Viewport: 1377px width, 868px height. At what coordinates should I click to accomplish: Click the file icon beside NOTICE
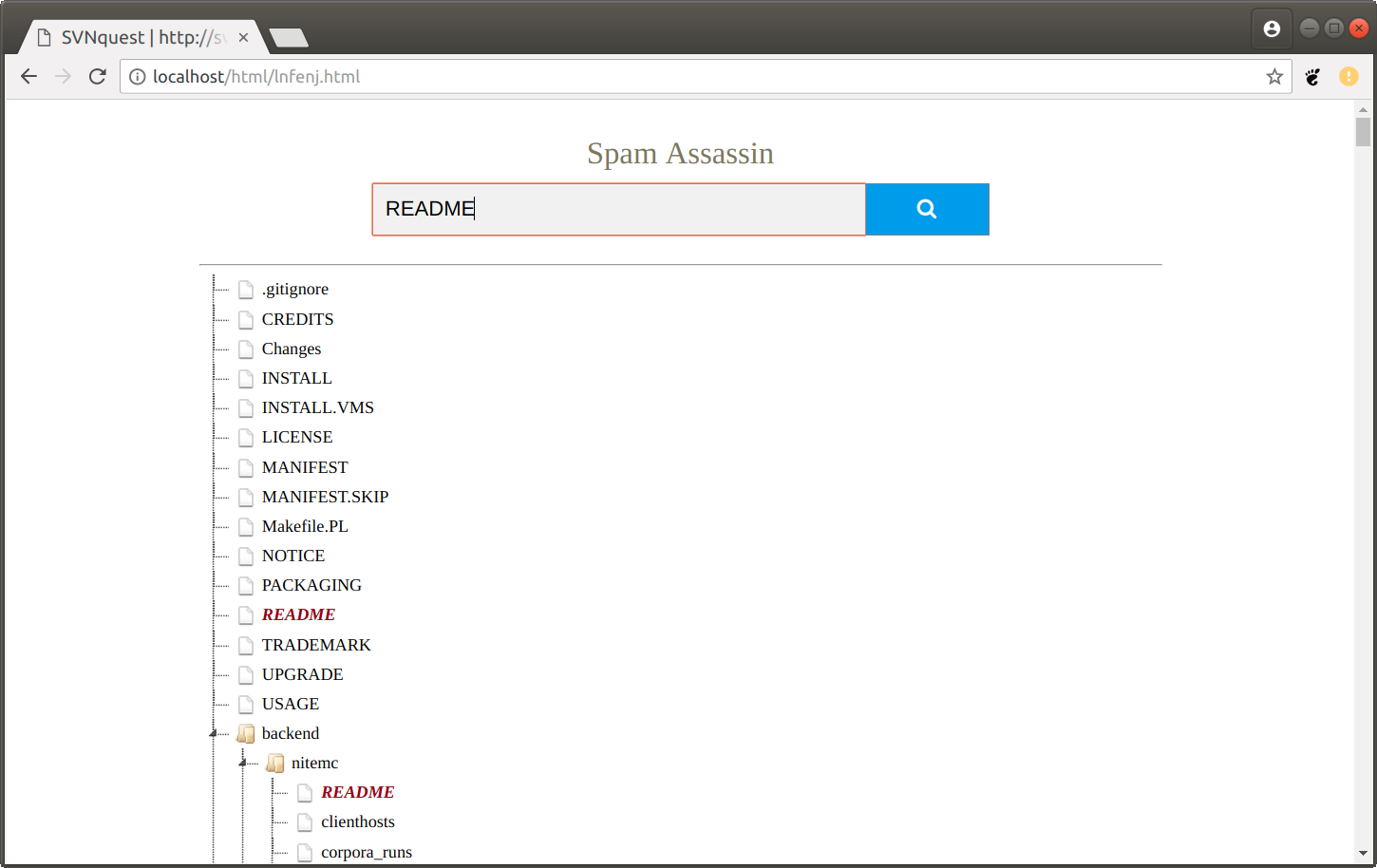coord(246,556)
